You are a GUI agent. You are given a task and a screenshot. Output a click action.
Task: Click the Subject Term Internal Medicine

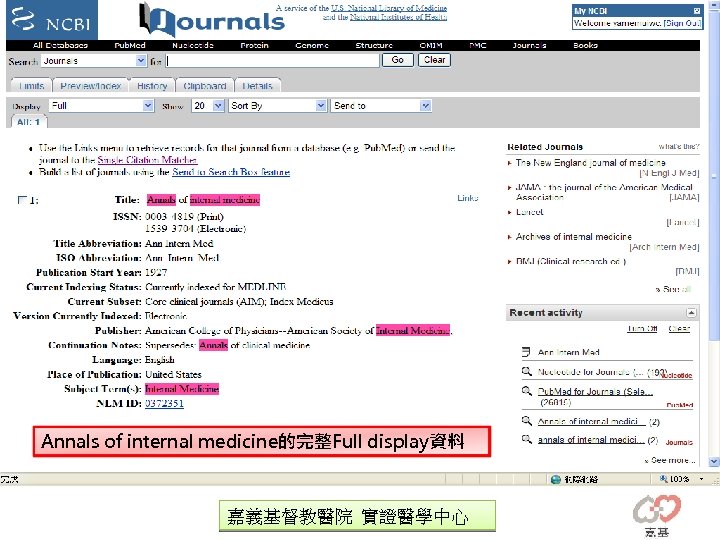(x=182, y=389)
